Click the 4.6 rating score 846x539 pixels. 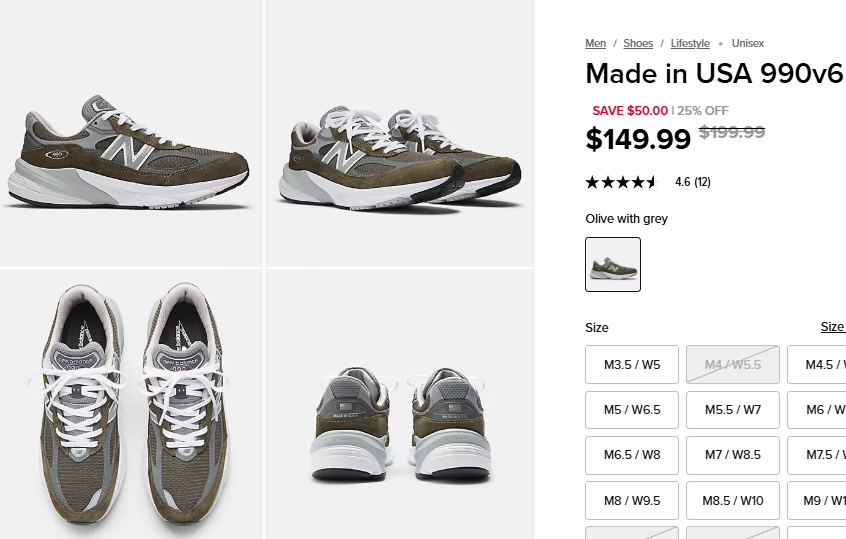pos(683,182)
